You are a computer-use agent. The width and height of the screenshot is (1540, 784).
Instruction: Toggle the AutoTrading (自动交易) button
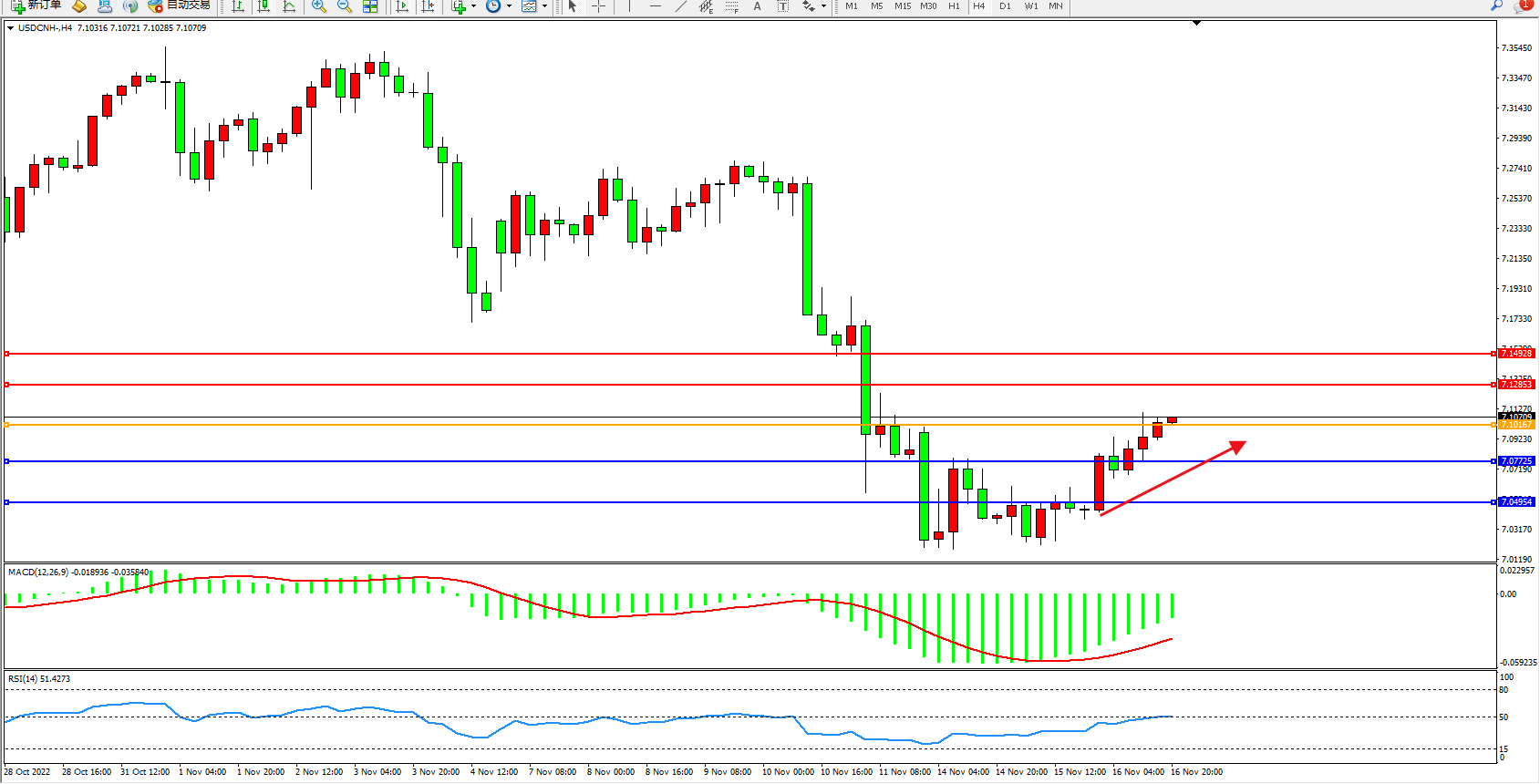pos(180,5)
